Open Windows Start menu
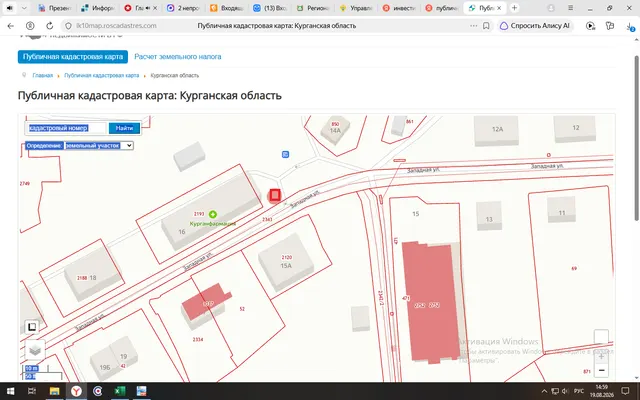The image size is (640, 400). pyautogui.click(x=10, y=391)
